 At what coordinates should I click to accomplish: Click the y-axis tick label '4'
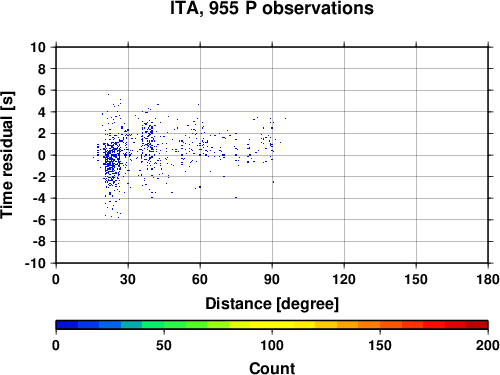coord(42,112)
